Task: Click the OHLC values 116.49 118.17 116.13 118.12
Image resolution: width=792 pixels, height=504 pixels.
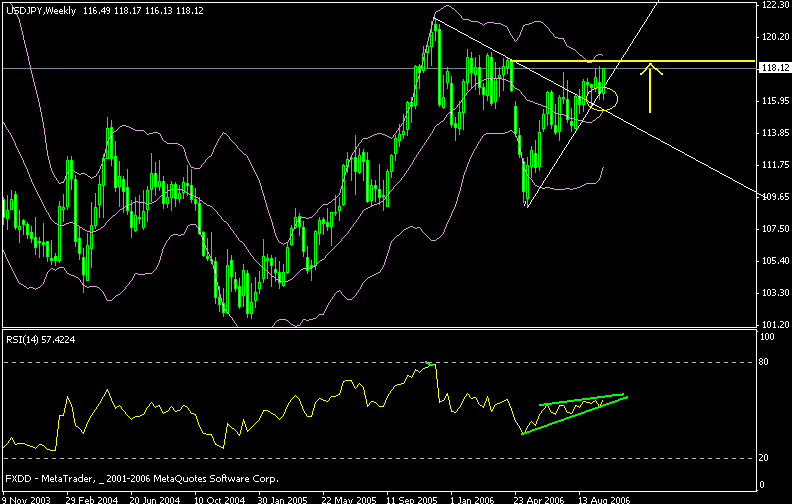Action: point(143,10)
